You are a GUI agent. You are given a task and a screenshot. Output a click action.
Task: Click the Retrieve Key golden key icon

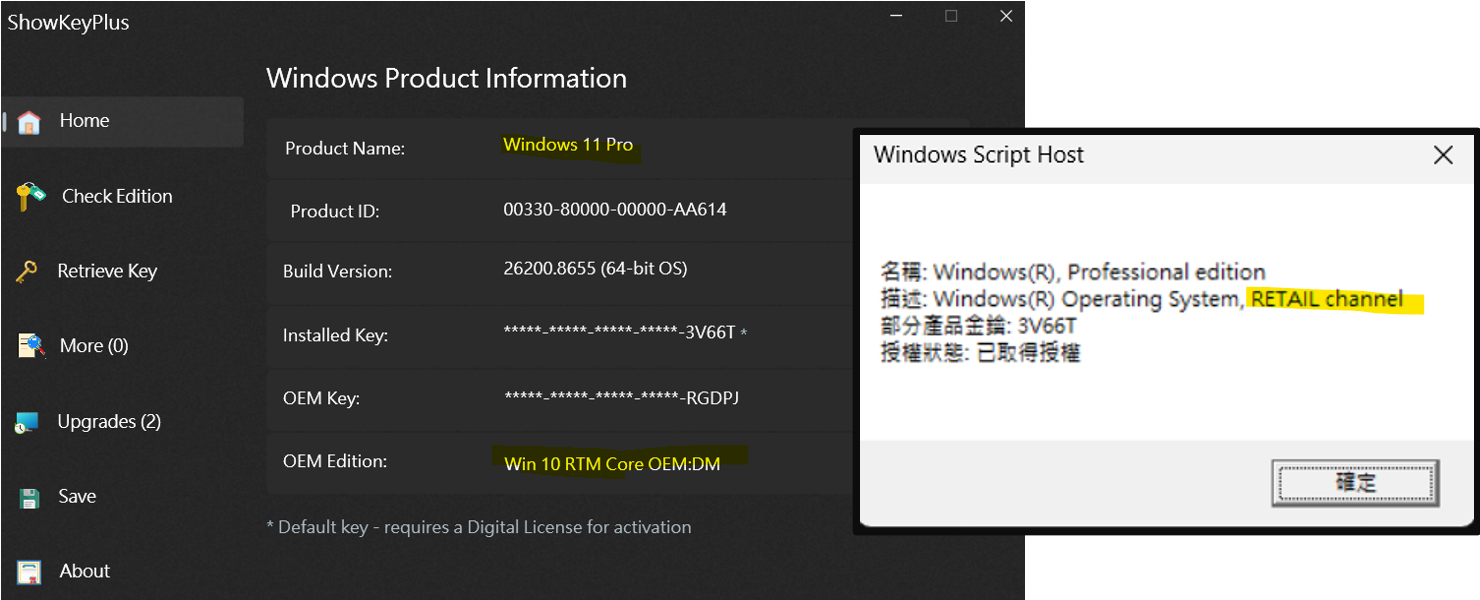[x=27, y=272]
